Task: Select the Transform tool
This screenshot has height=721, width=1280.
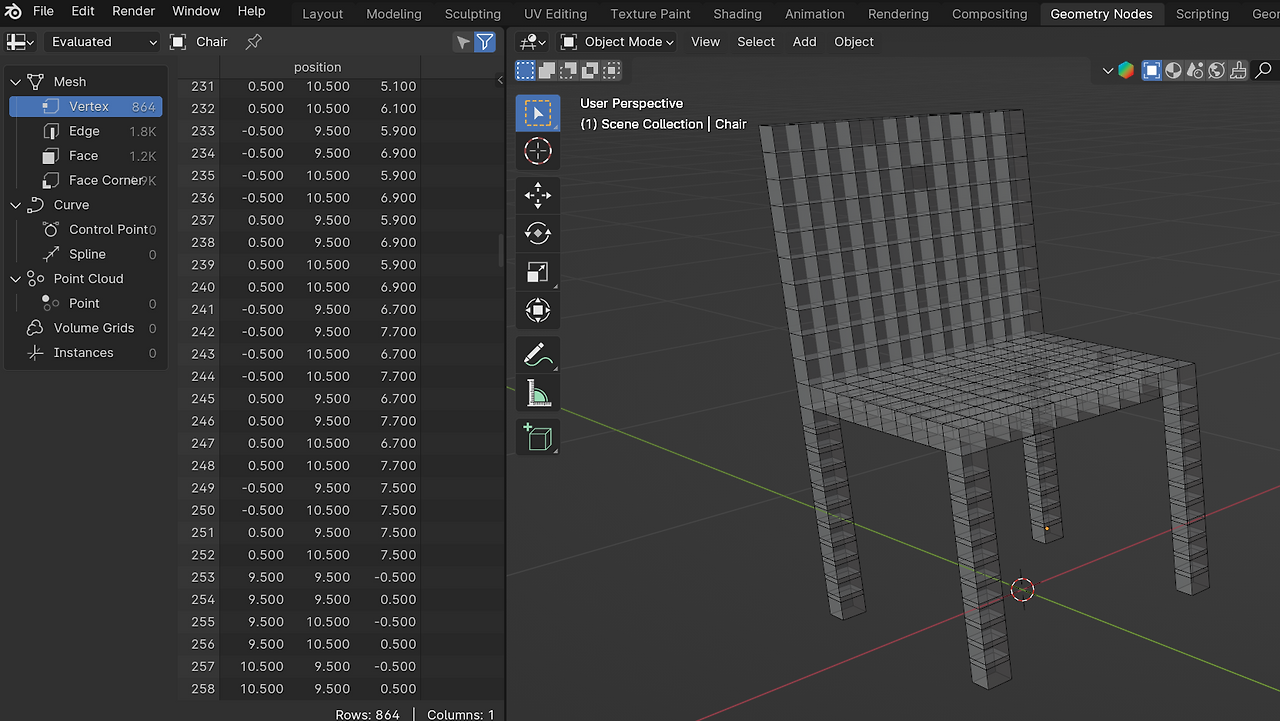Action: point(538,310)
